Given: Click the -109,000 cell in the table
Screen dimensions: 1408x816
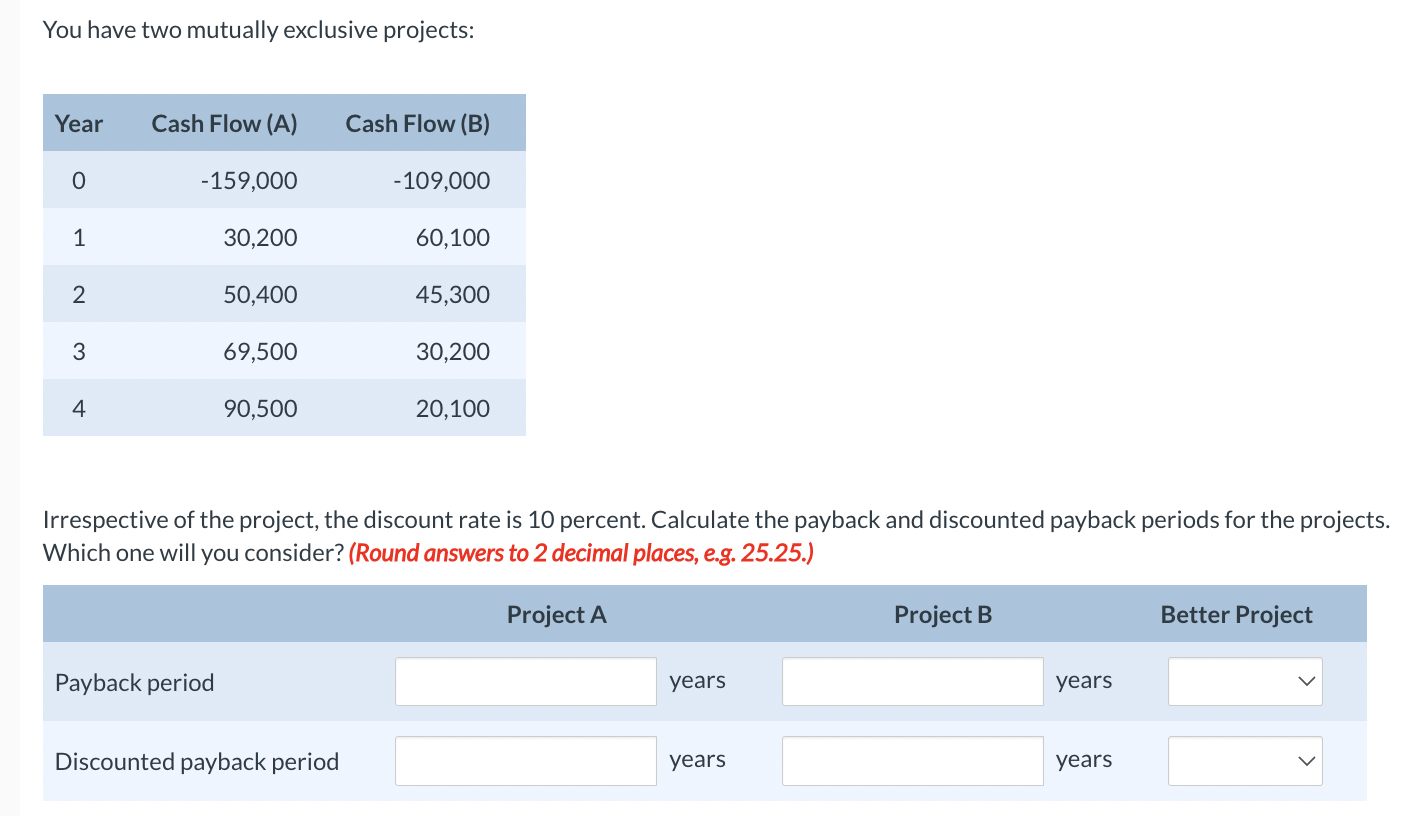Looking at the screenshot, I should pyautogui.click(x=442, y=180).
